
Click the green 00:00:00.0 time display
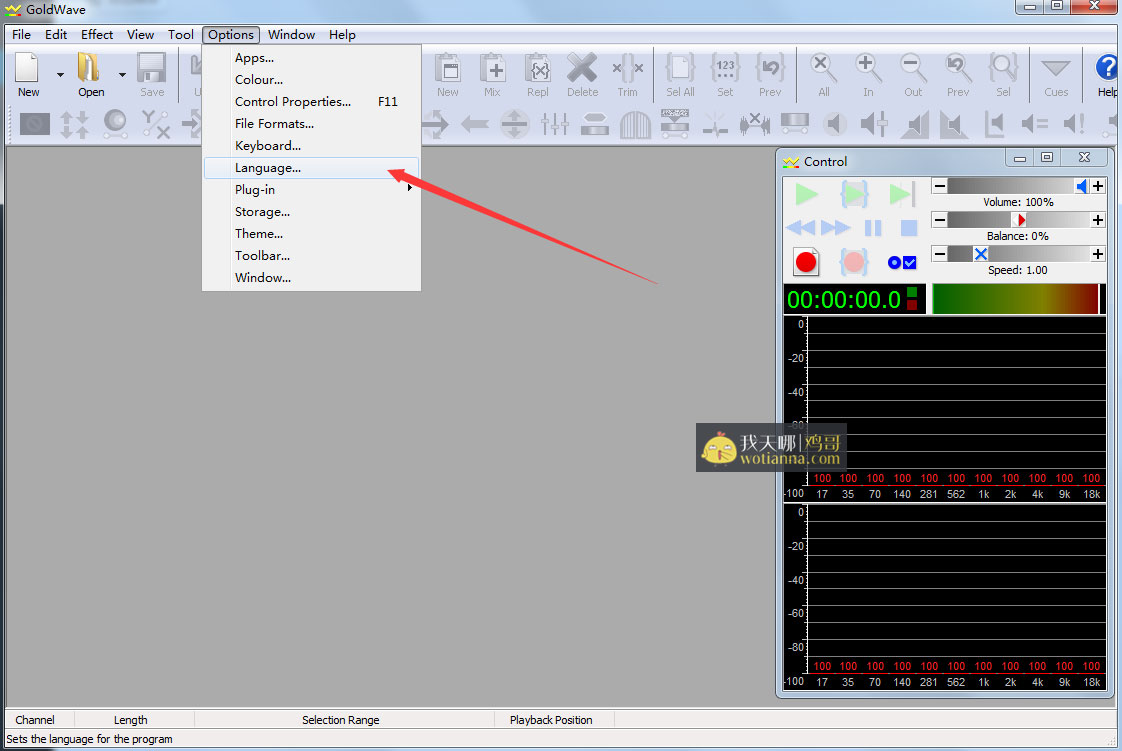pyautogui.click(x=854, y=299)
